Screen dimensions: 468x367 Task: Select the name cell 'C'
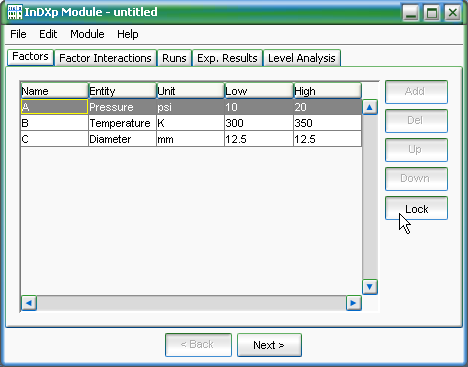54,139
